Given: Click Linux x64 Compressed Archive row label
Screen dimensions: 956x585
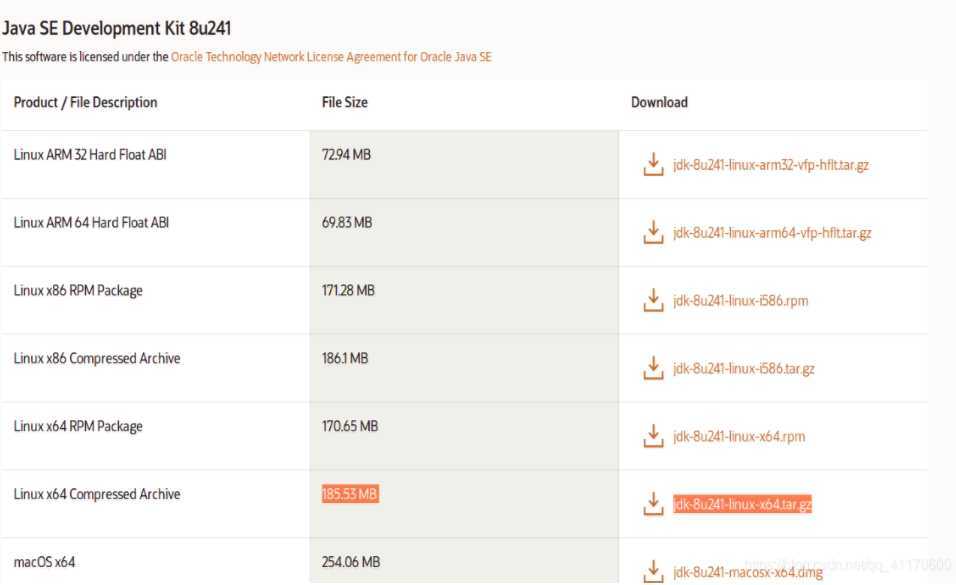Looking at the screenshot, I should point(97,494).
